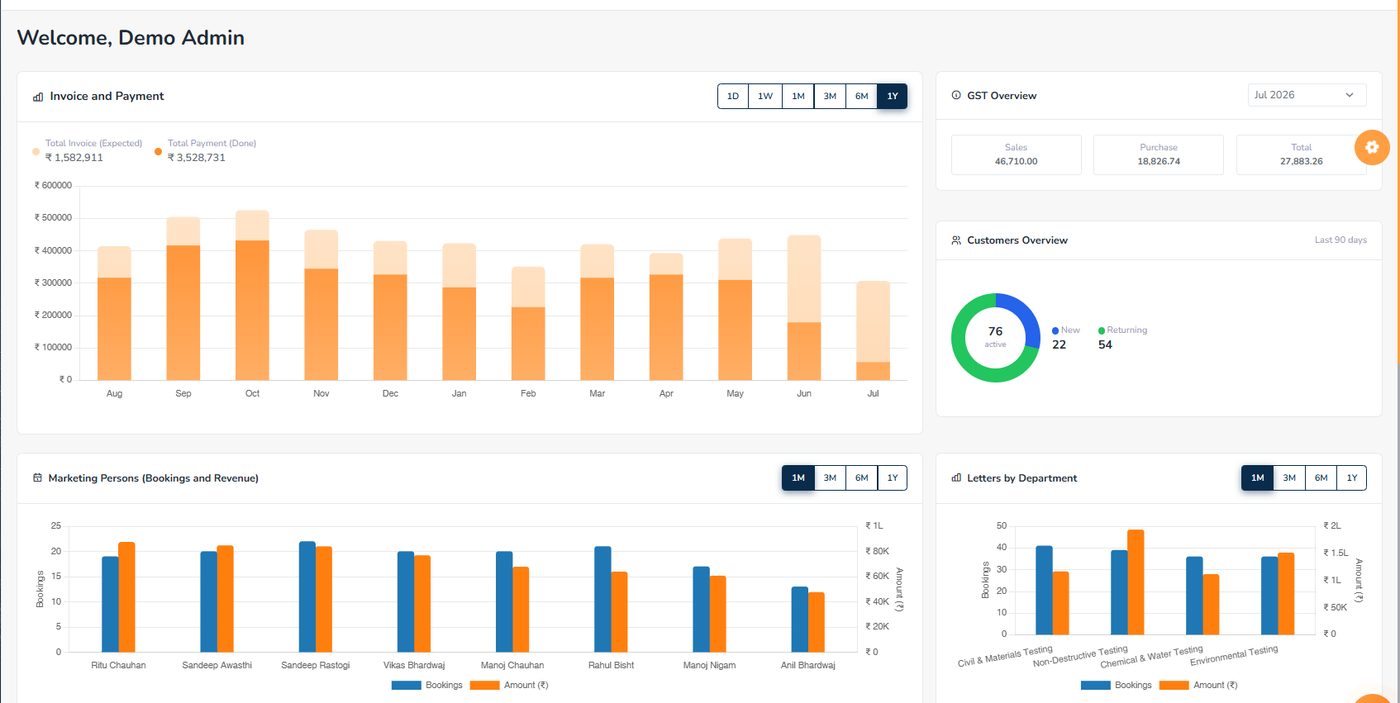Toggle Total Payment (Done) legend series

(x=205, y=151)
